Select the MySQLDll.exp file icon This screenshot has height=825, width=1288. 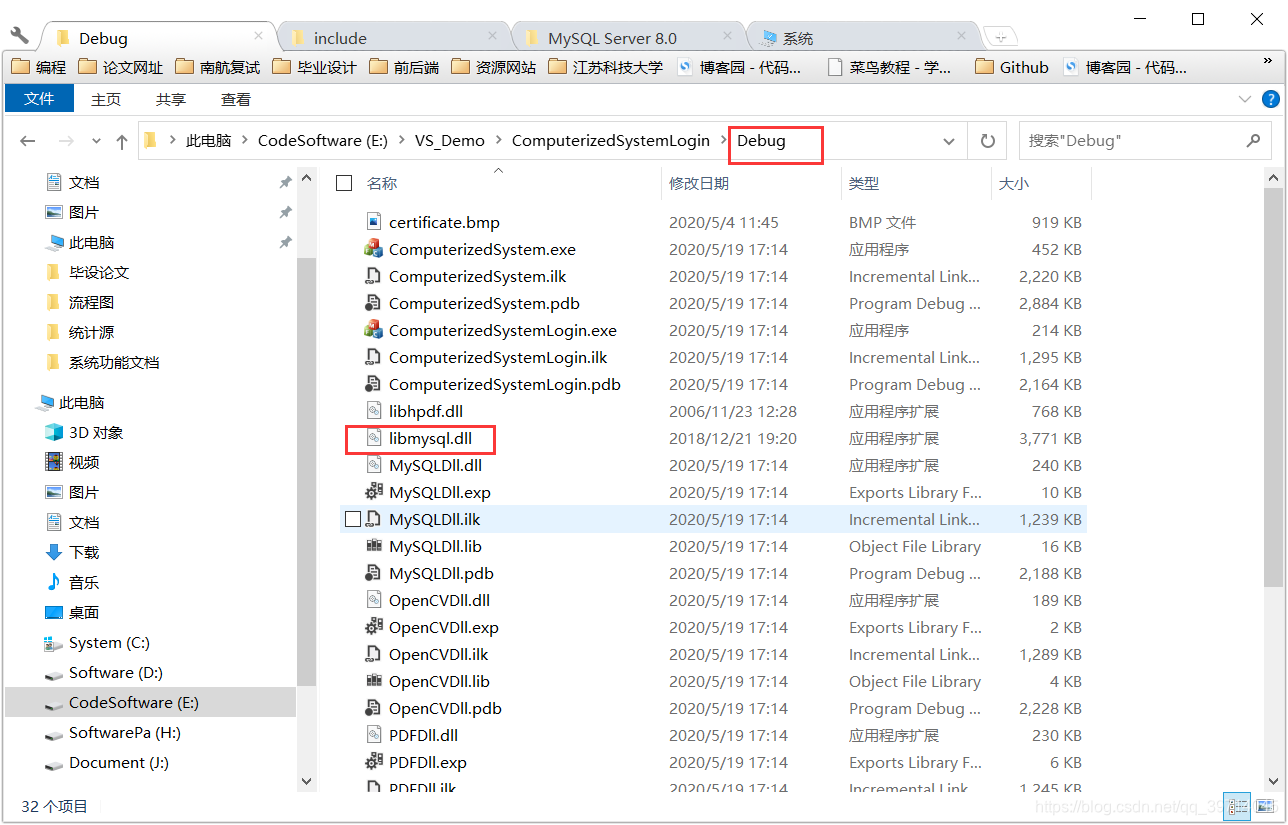coord(373,492)
